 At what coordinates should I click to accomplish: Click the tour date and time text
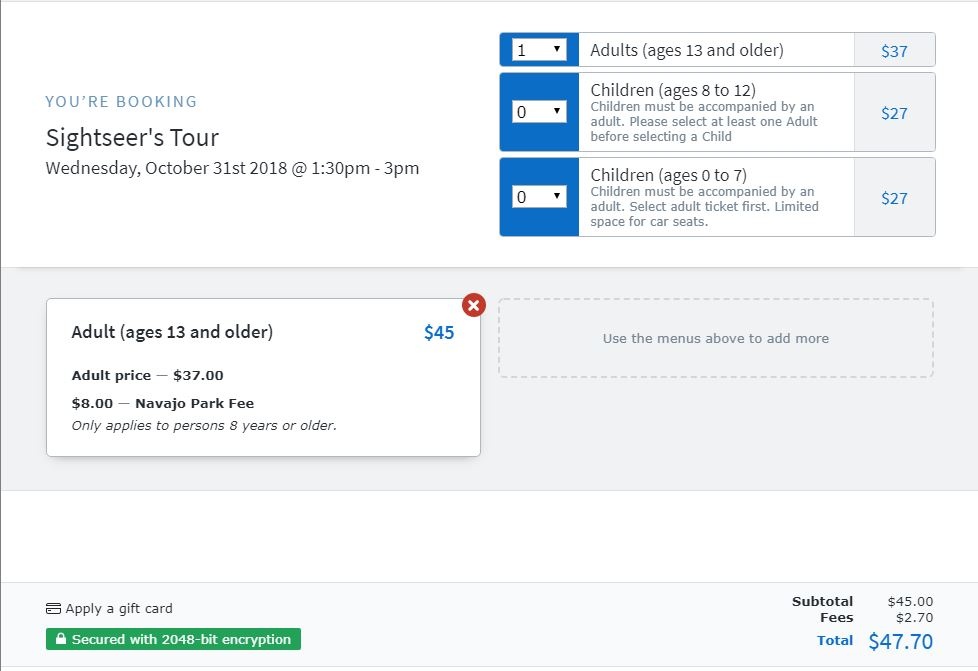click(232, 168)
